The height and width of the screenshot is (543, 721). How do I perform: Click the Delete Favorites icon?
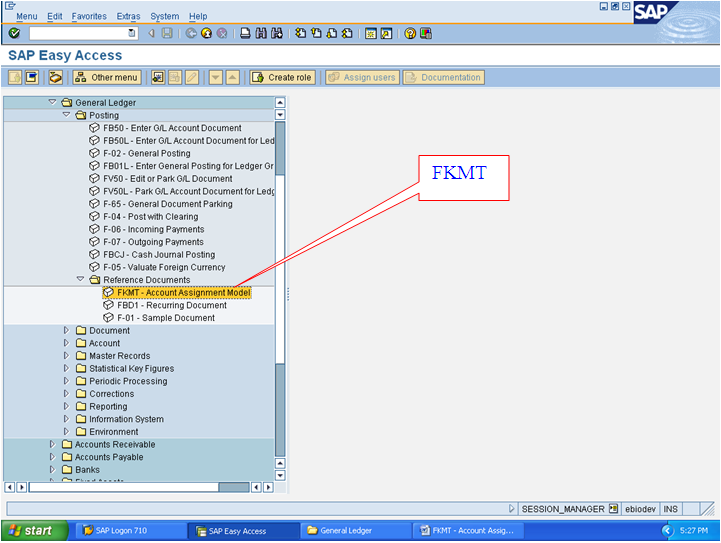tap(175, 77)
